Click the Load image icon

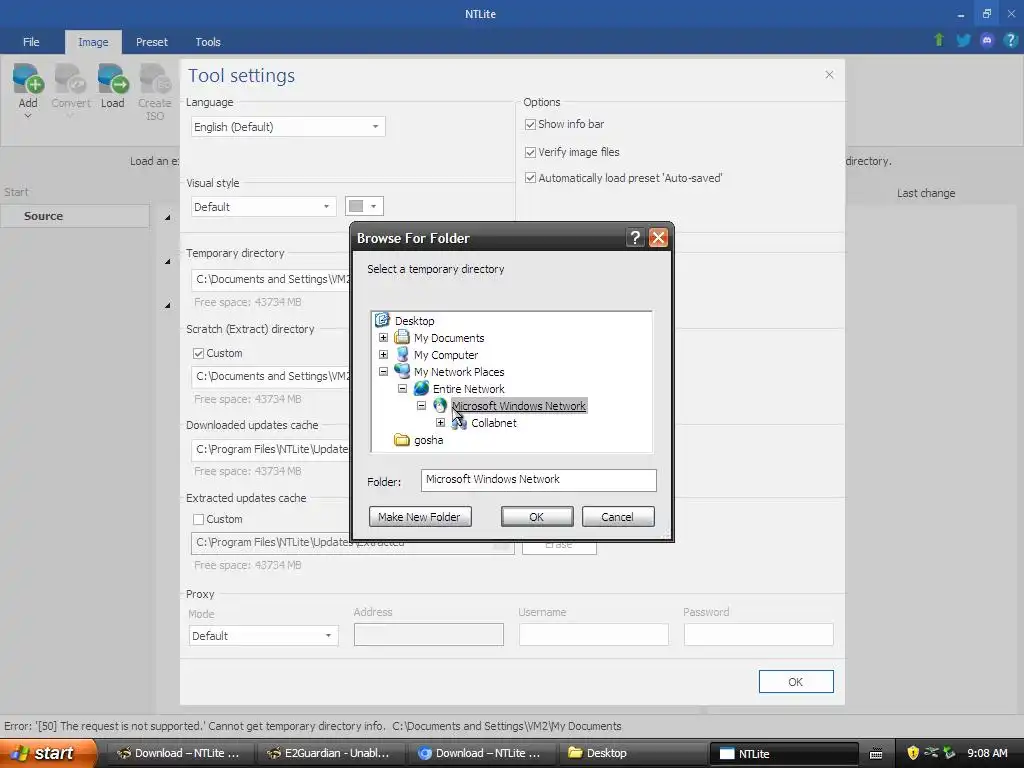[112, 79]
